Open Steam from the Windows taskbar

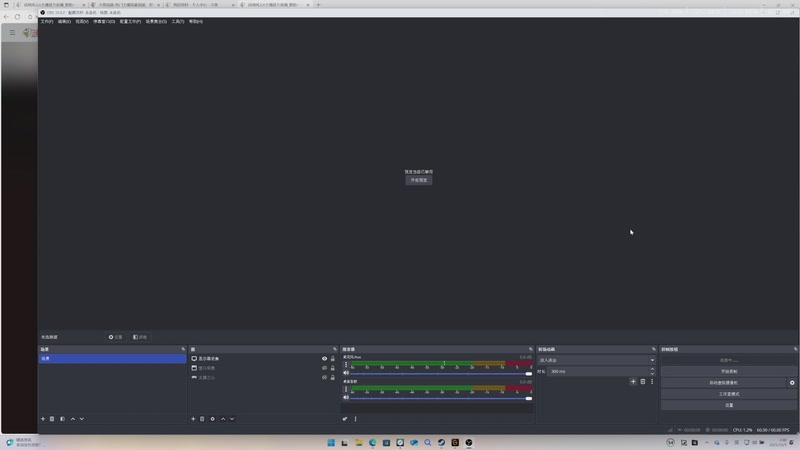pyautogui.click(x=441, y=443)
